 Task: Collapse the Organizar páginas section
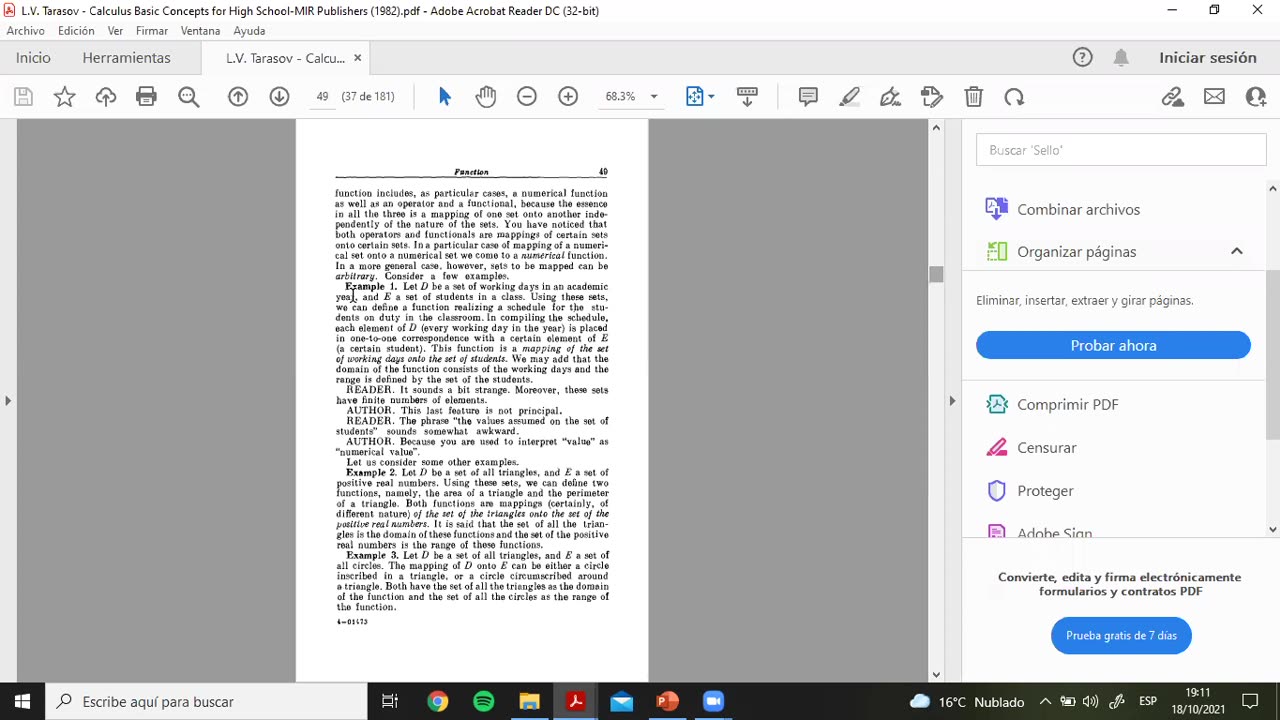(x=1237, y=252)
